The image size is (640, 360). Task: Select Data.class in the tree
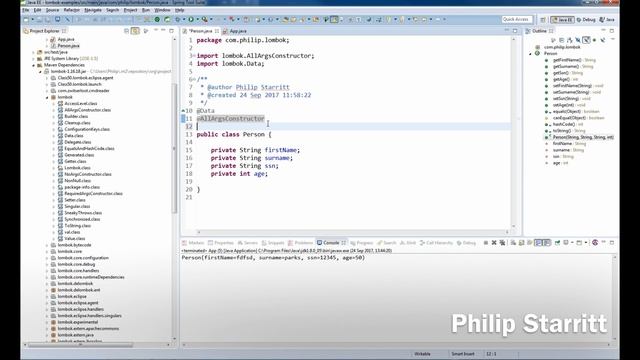(74, 136)
